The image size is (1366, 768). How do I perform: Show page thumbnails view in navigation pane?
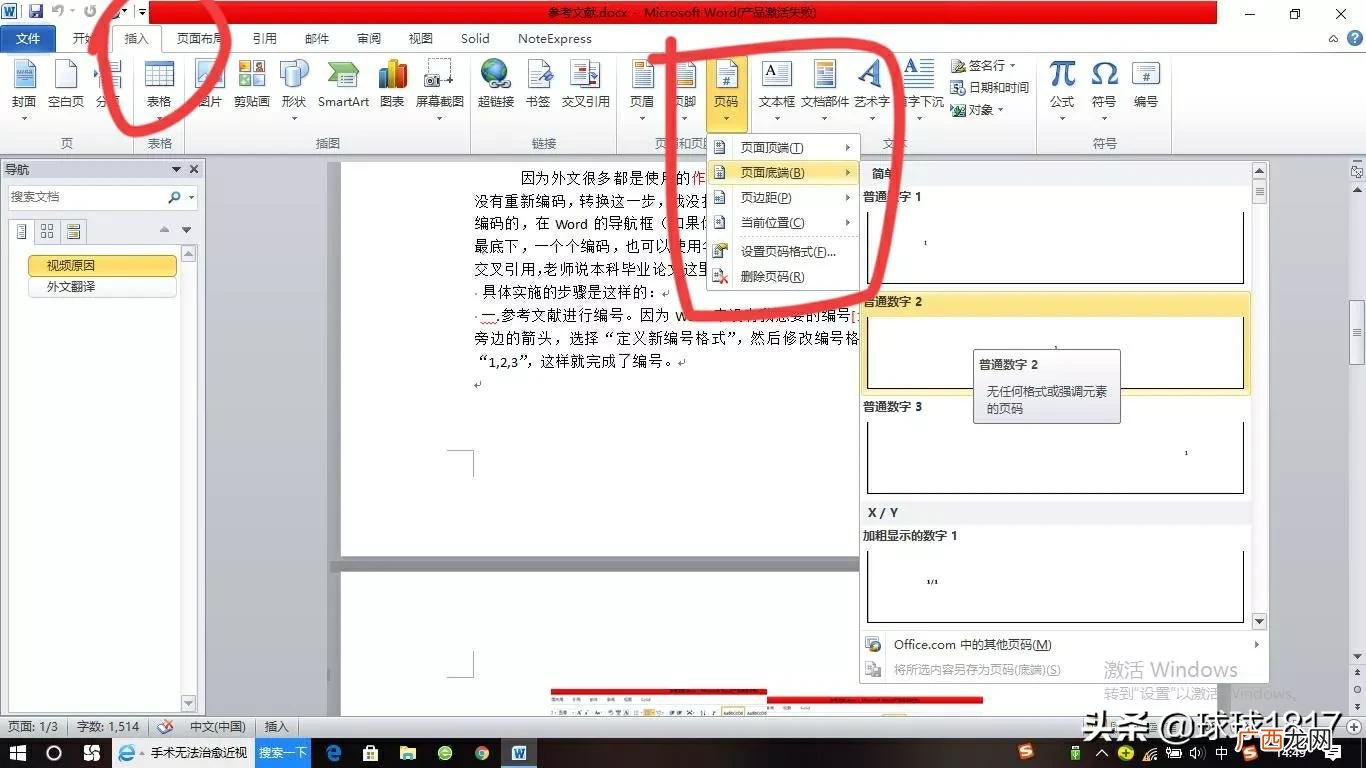click(x=47, y=232)
